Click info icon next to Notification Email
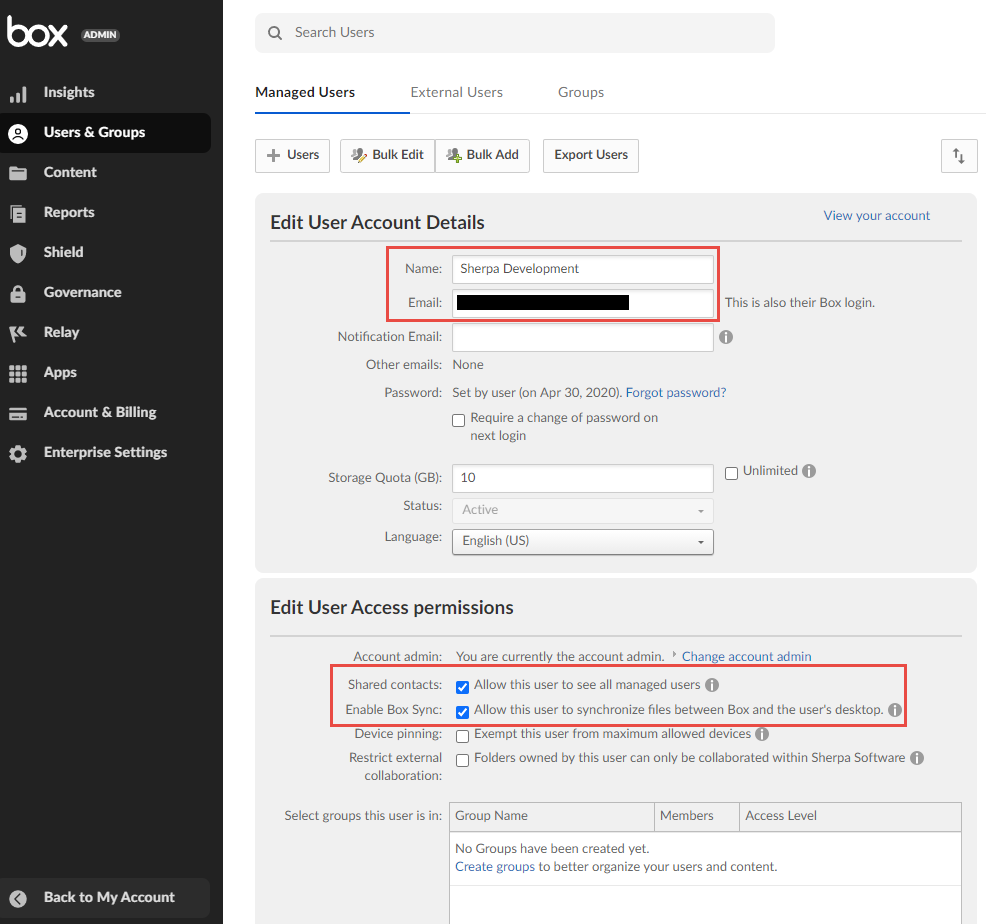This screenshot has height=924, width=986. (x=726, y=337)
